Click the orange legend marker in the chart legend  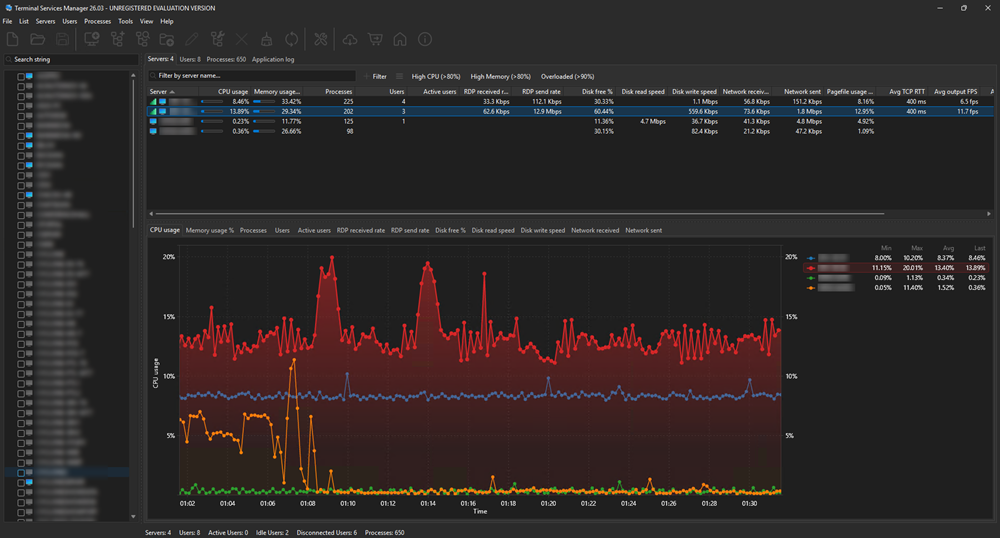coord(811,288)
